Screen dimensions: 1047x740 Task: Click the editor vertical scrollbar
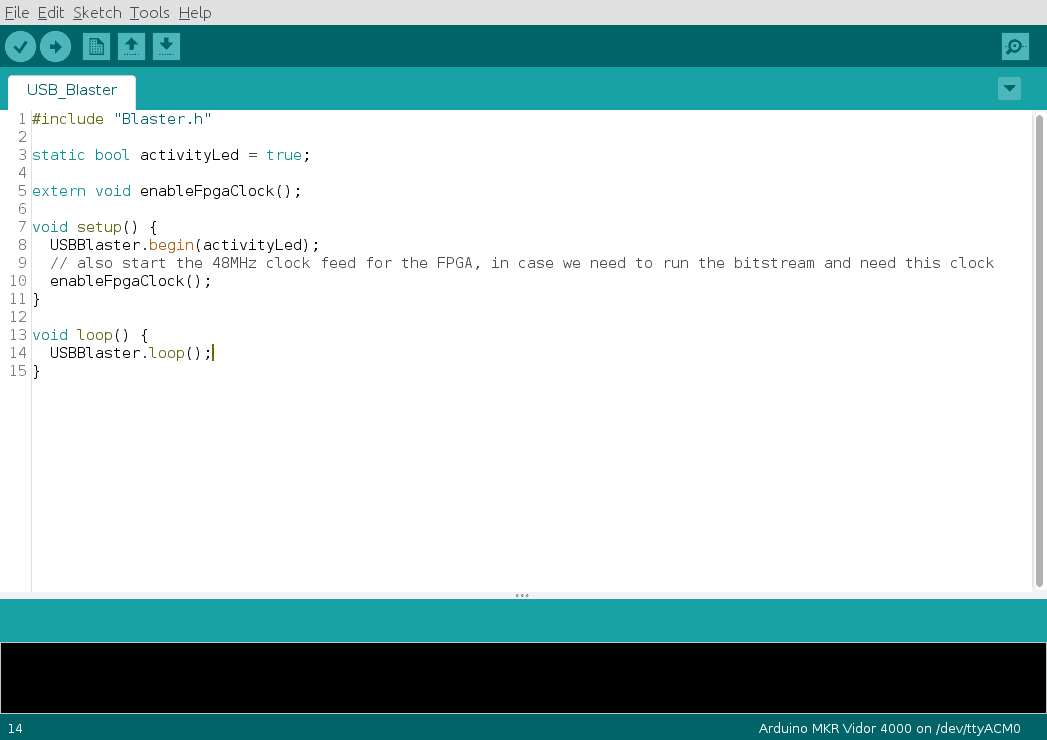click(1039, 350)
